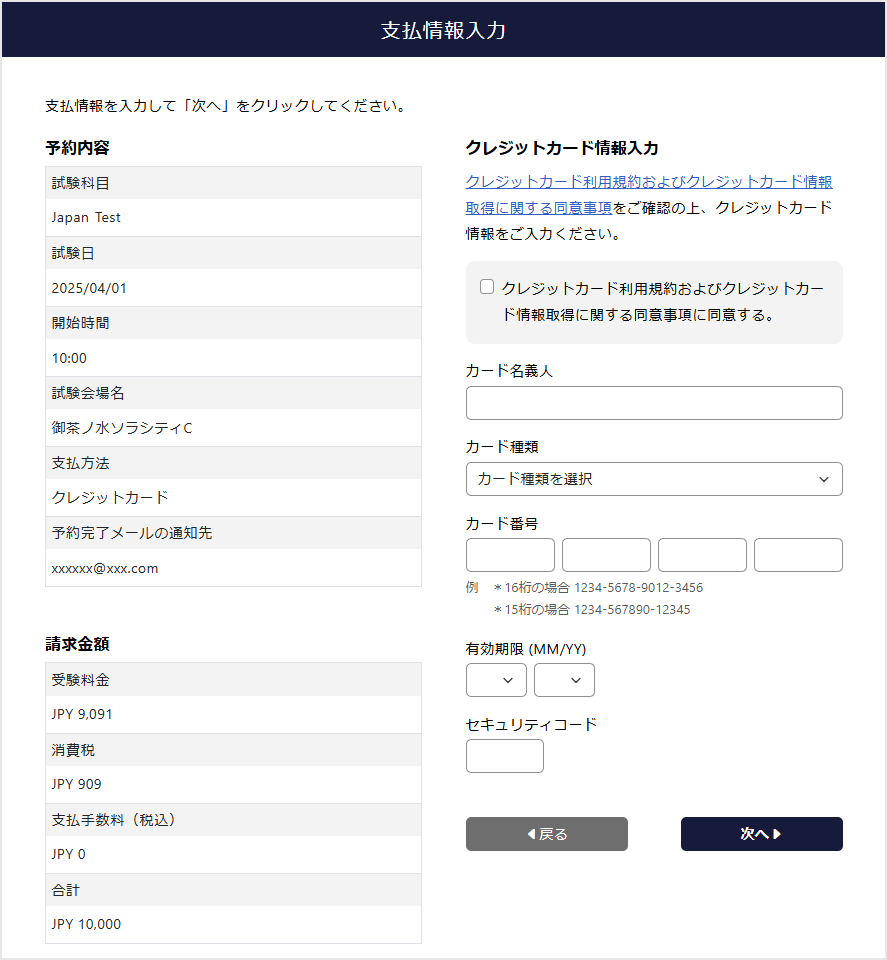Viewport: 887px width, 960px height.
Task: Click the first card number box
Action: coord(510,555)
